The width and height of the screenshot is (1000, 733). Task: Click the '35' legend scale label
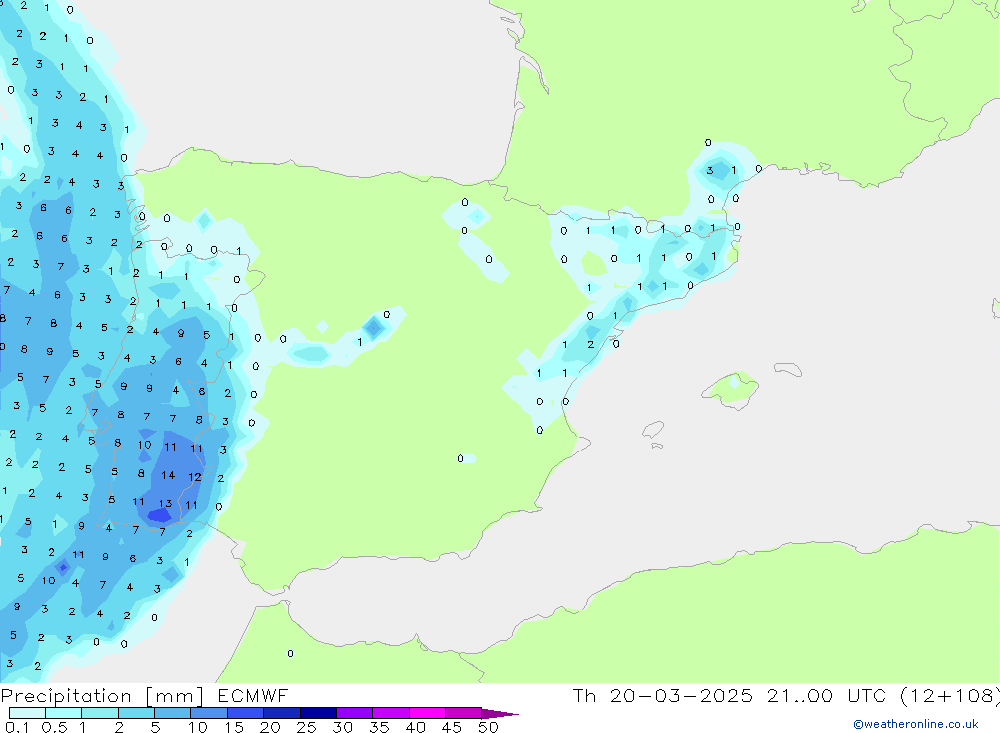pos(379,727)
